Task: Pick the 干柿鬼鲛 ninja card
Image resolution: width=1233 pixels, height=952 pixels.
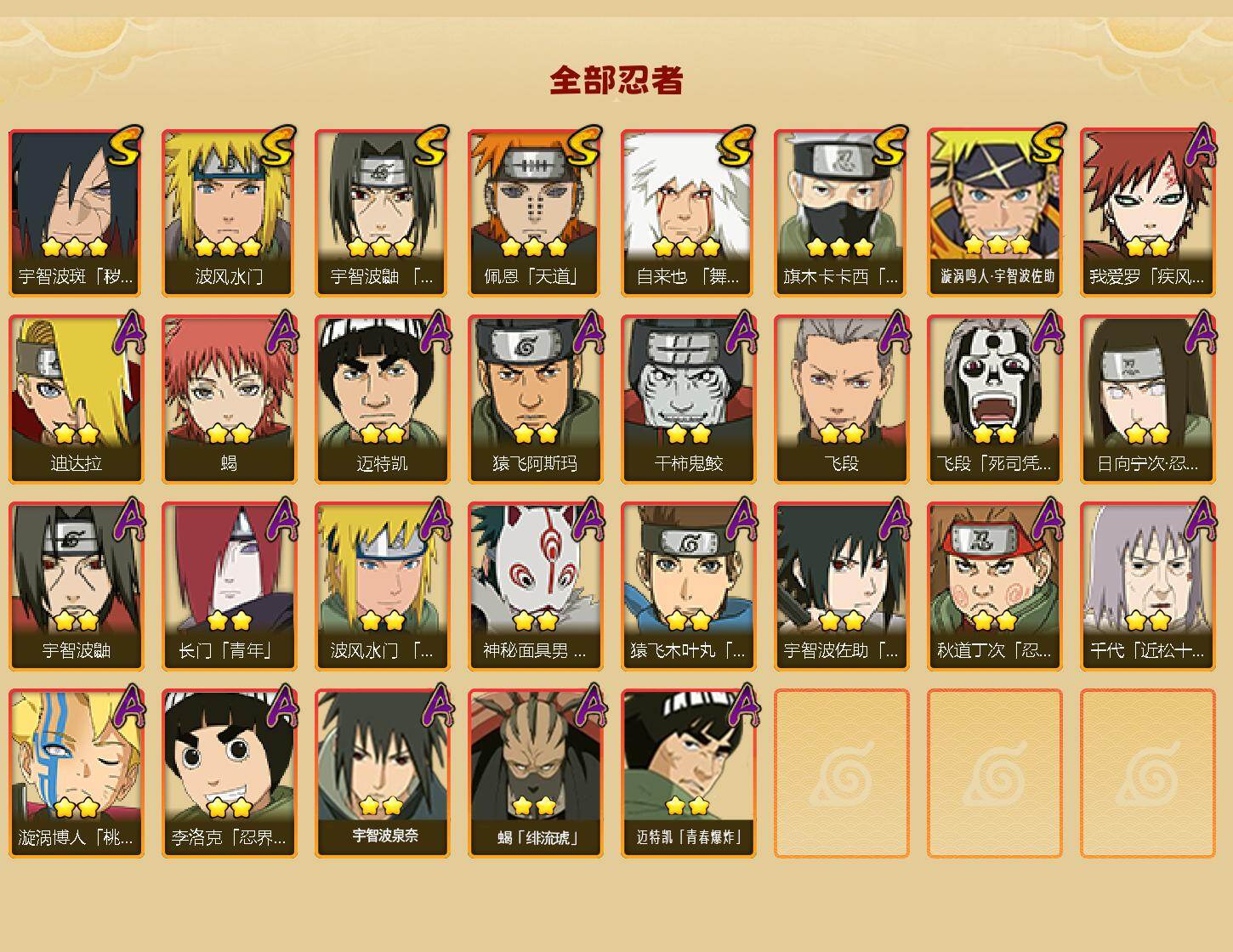Action: (689, 399)
